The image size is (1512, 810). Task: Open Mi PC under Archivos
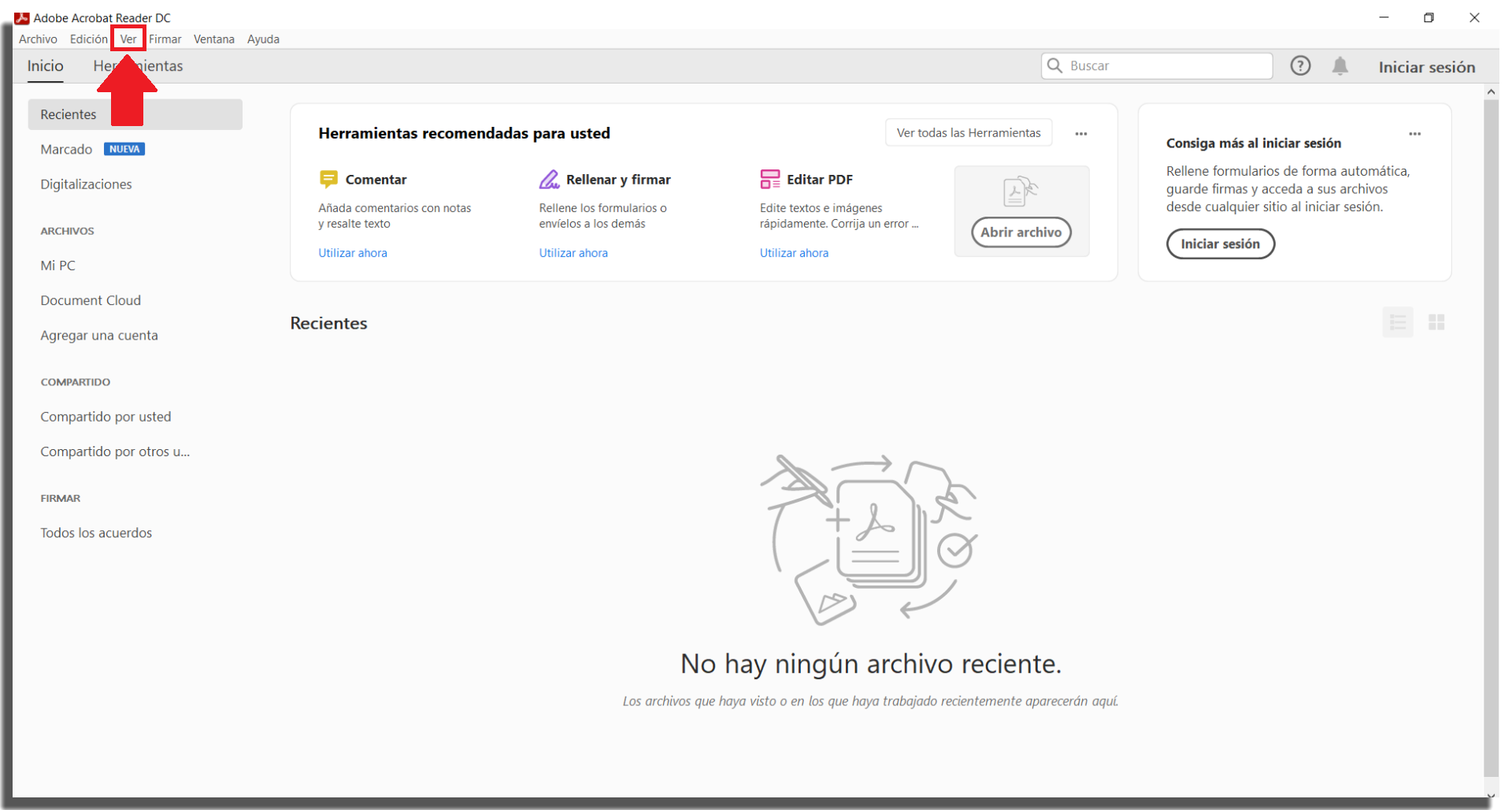coord(58,266)
